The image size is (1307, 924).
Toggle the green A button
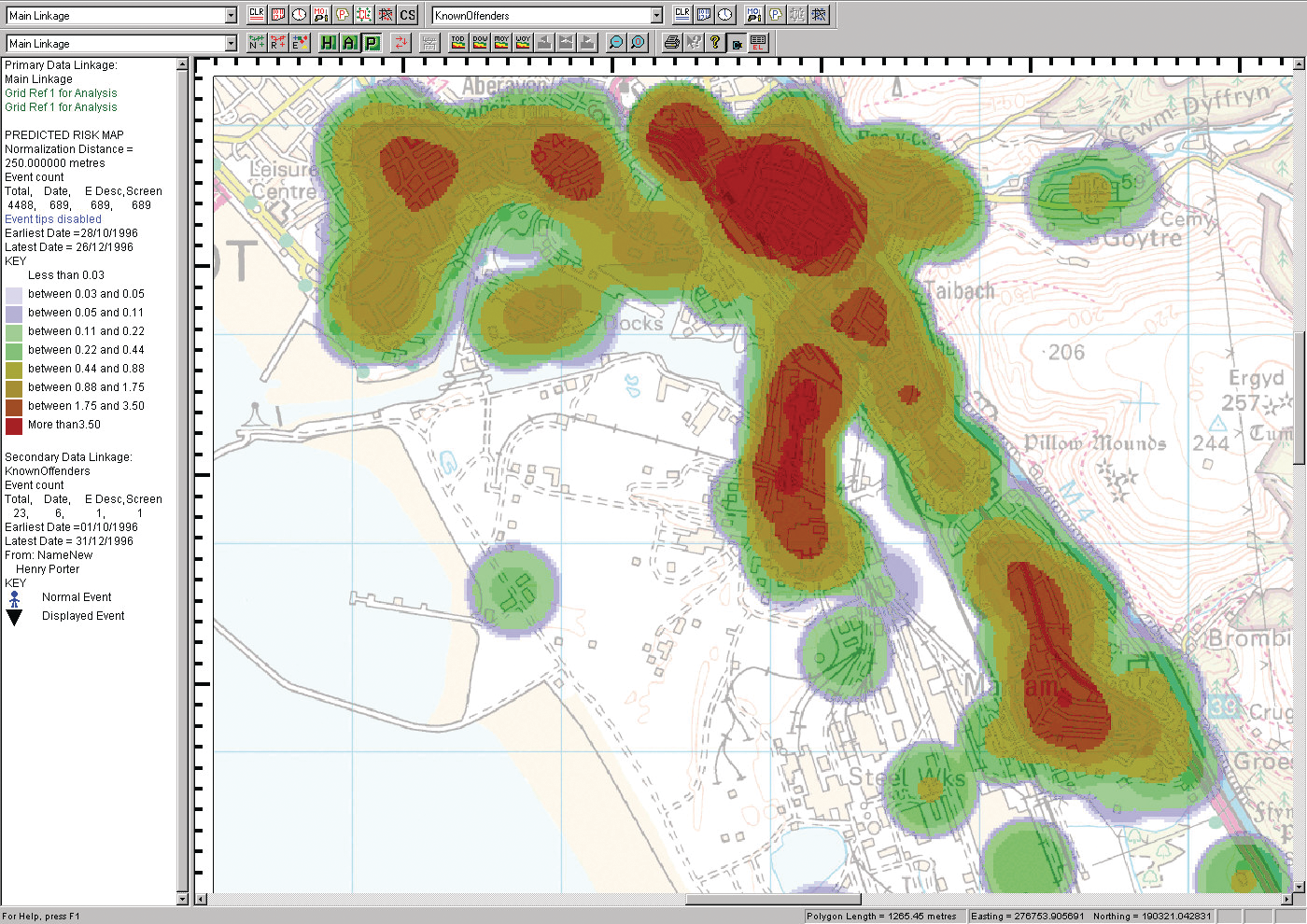click(349, 43)
